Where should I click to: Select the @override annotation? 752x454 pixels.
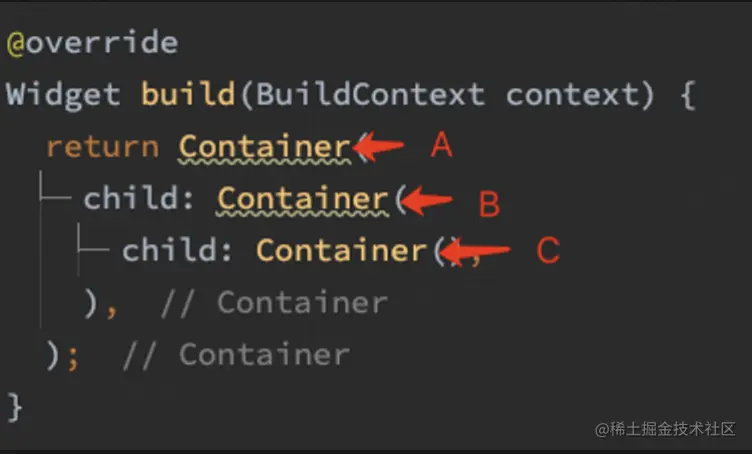[92, 43]
